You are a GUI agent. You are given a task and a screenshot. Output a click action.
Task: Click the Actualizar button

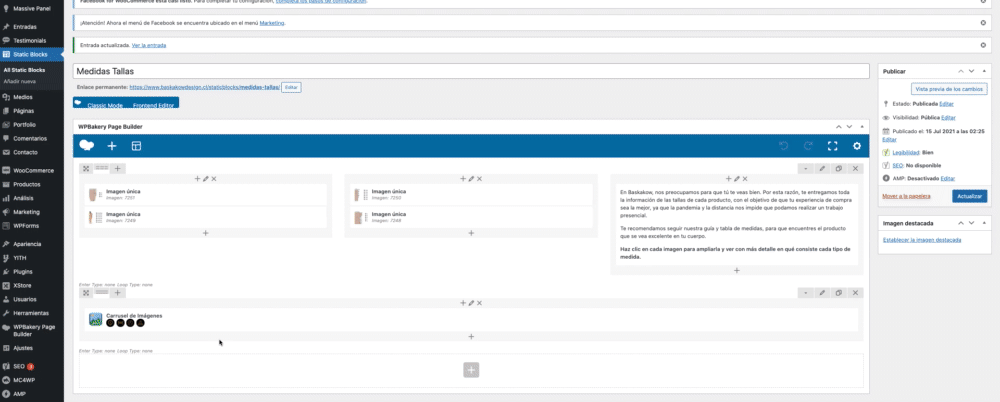969,196
